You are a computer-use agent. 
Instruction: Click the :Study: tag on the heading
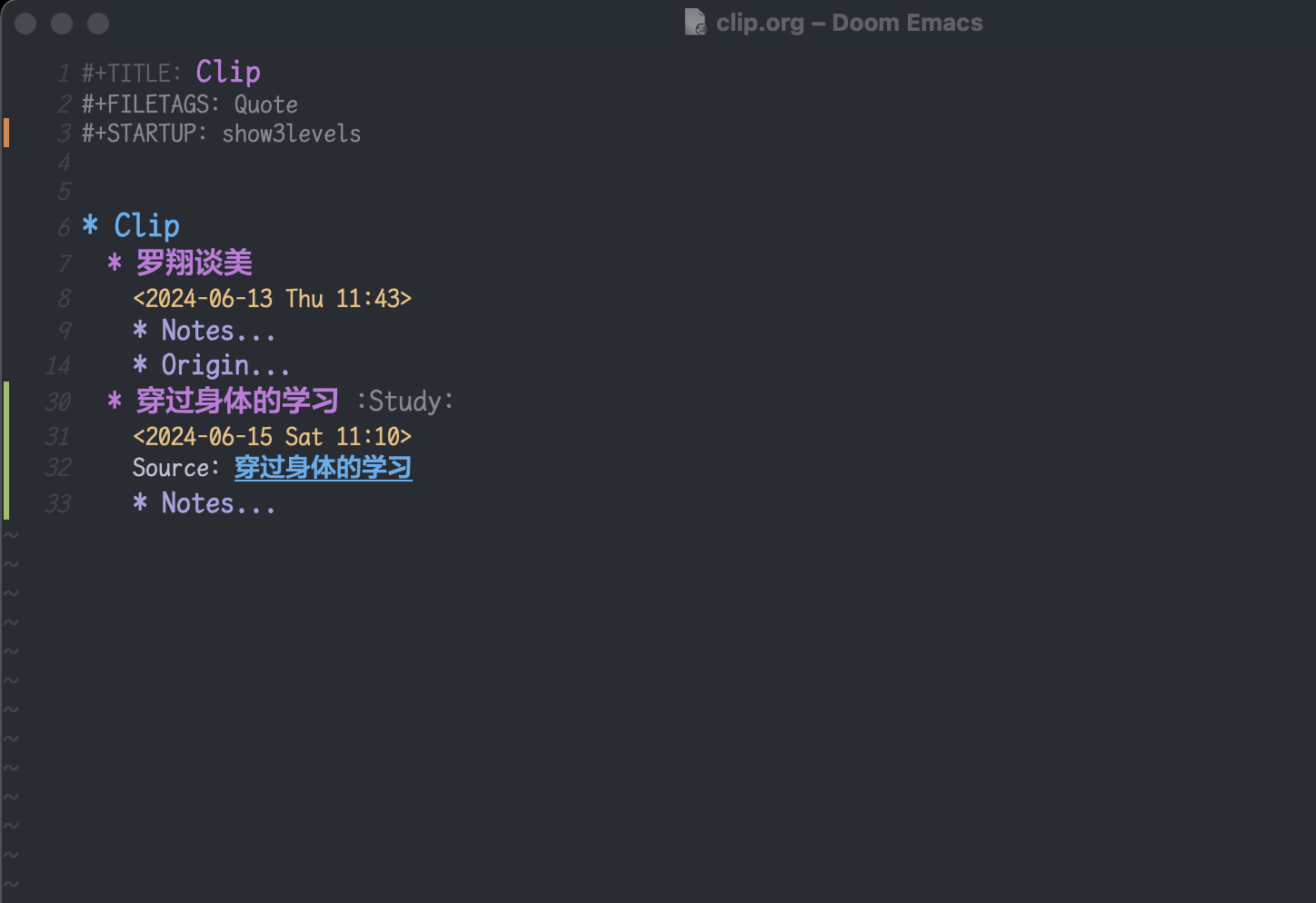pyautogui.click(x=404, y=402)
